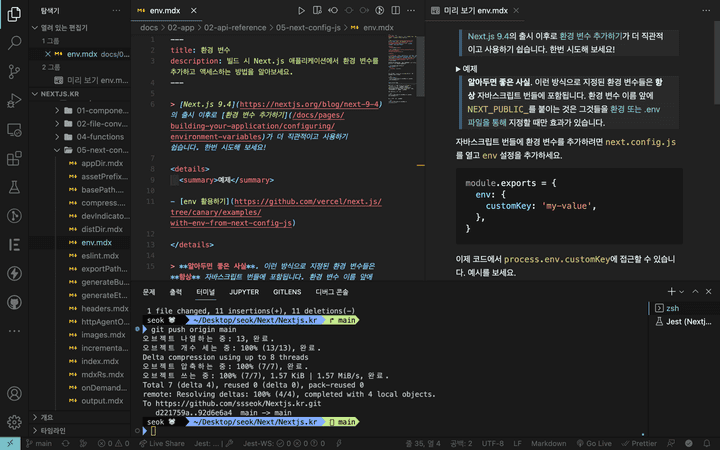Screen dimensions: 720x450
Task: Open the Search view in activity bar
Action: [x=14, y=43]
